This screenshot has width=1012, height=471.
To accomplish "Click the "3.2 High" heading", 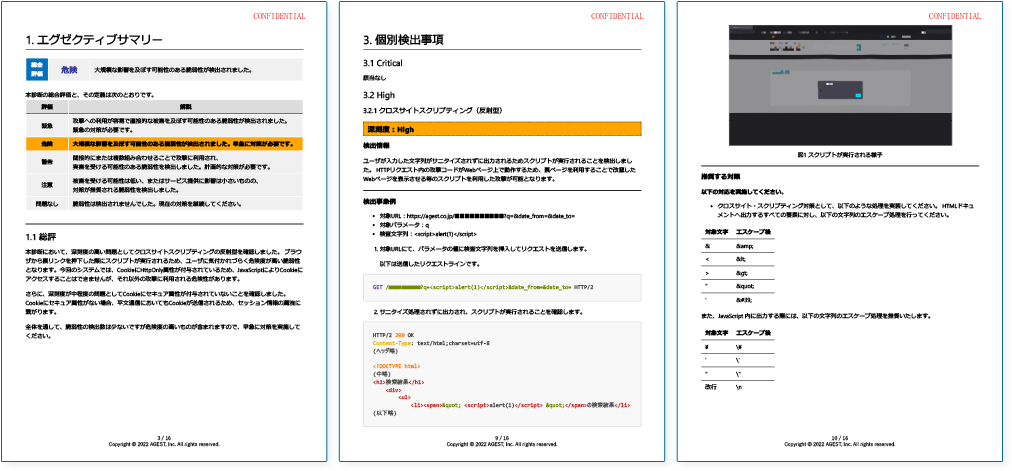I will (x=378, y=95).
